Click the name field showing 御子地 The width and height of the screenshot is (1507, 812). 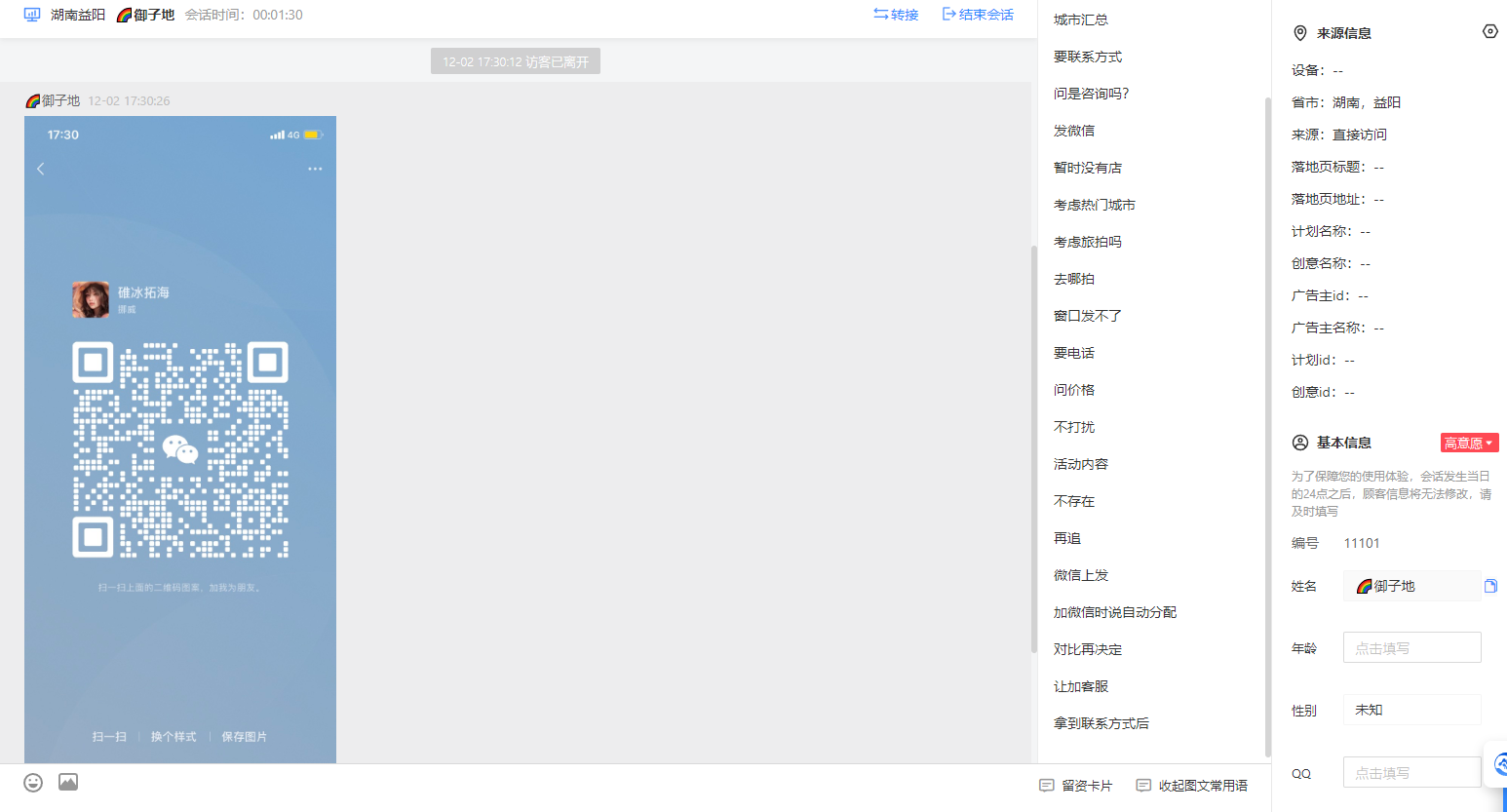[1411, 586]
